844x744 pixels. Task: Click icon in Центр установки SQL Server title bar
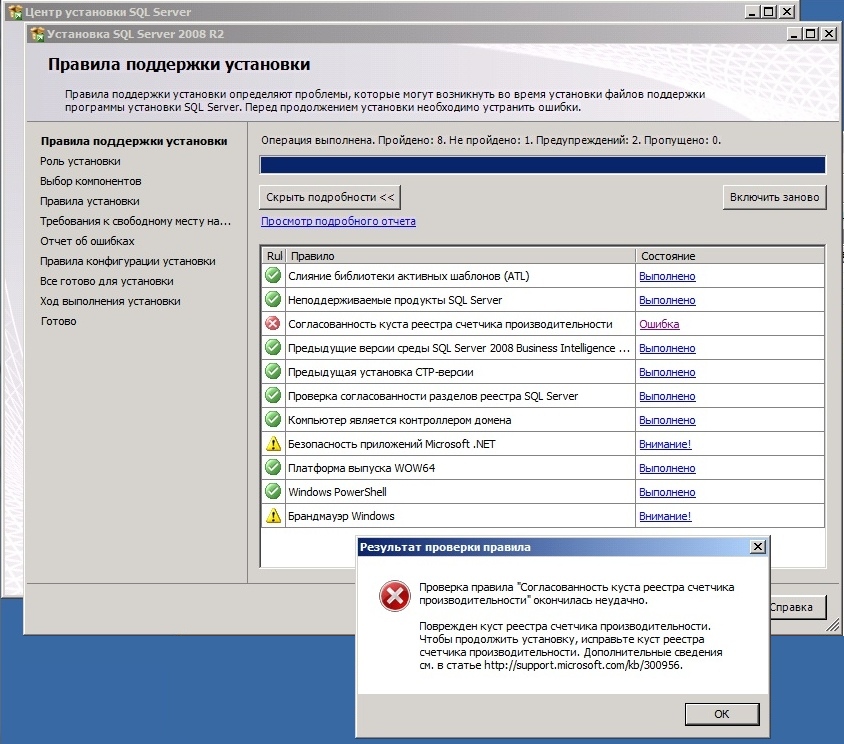coord(15,12)
